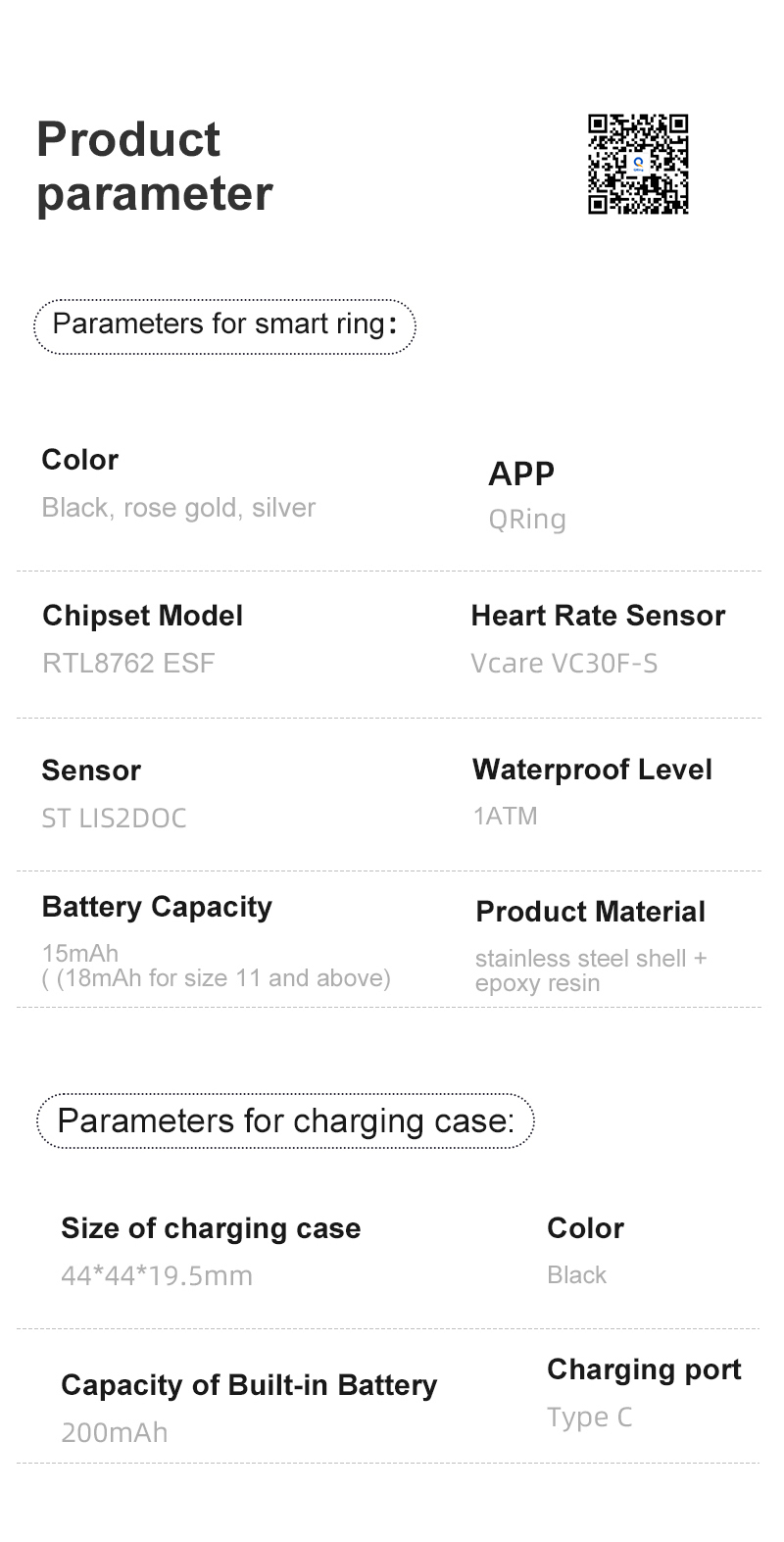Click the "Vcare VC30F-S" value
This screenshot has width=784, height=1542.
(x=563, y=664)
